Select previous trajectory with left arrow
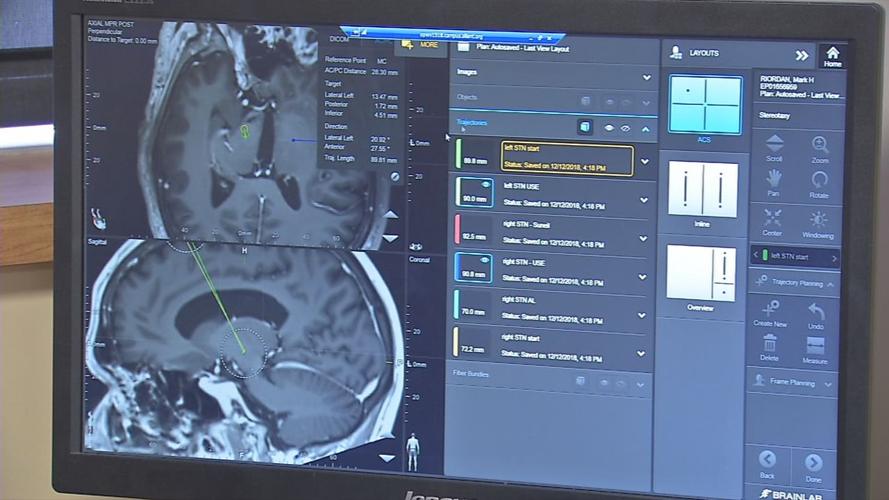 coord(755,255)
